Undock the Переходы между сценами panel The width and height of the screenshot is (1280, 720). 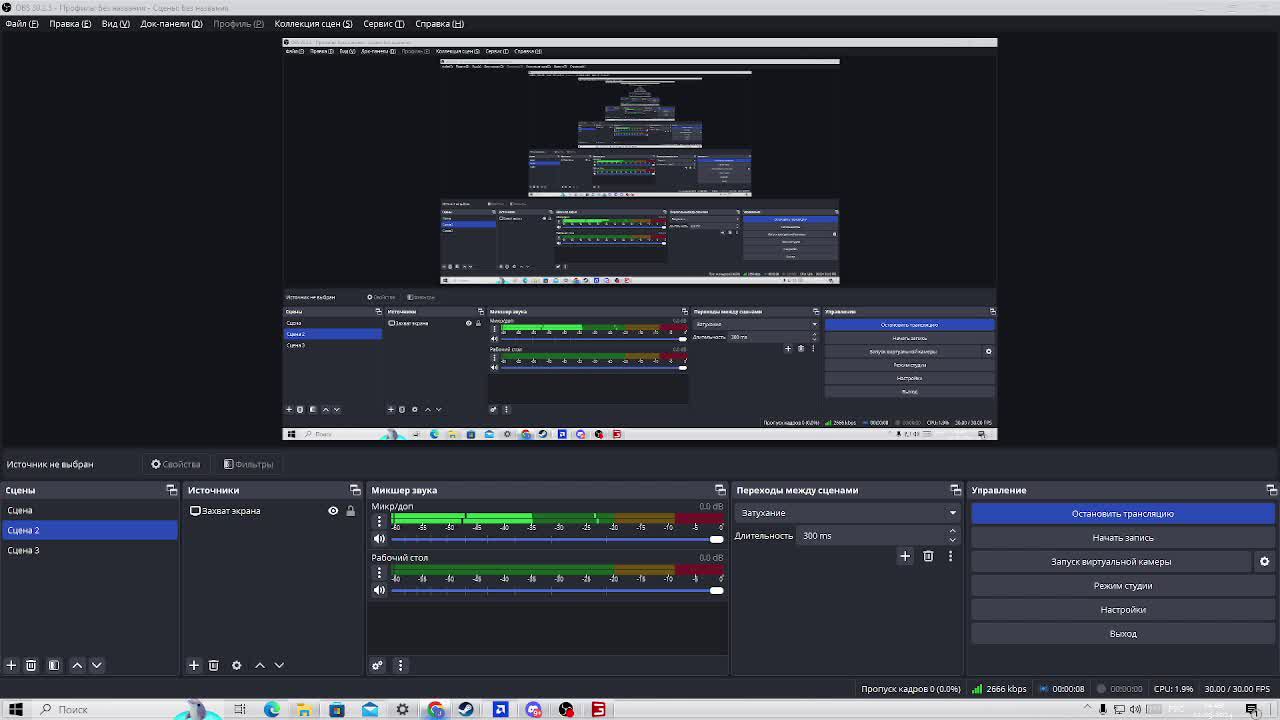(x=955, y=490)
